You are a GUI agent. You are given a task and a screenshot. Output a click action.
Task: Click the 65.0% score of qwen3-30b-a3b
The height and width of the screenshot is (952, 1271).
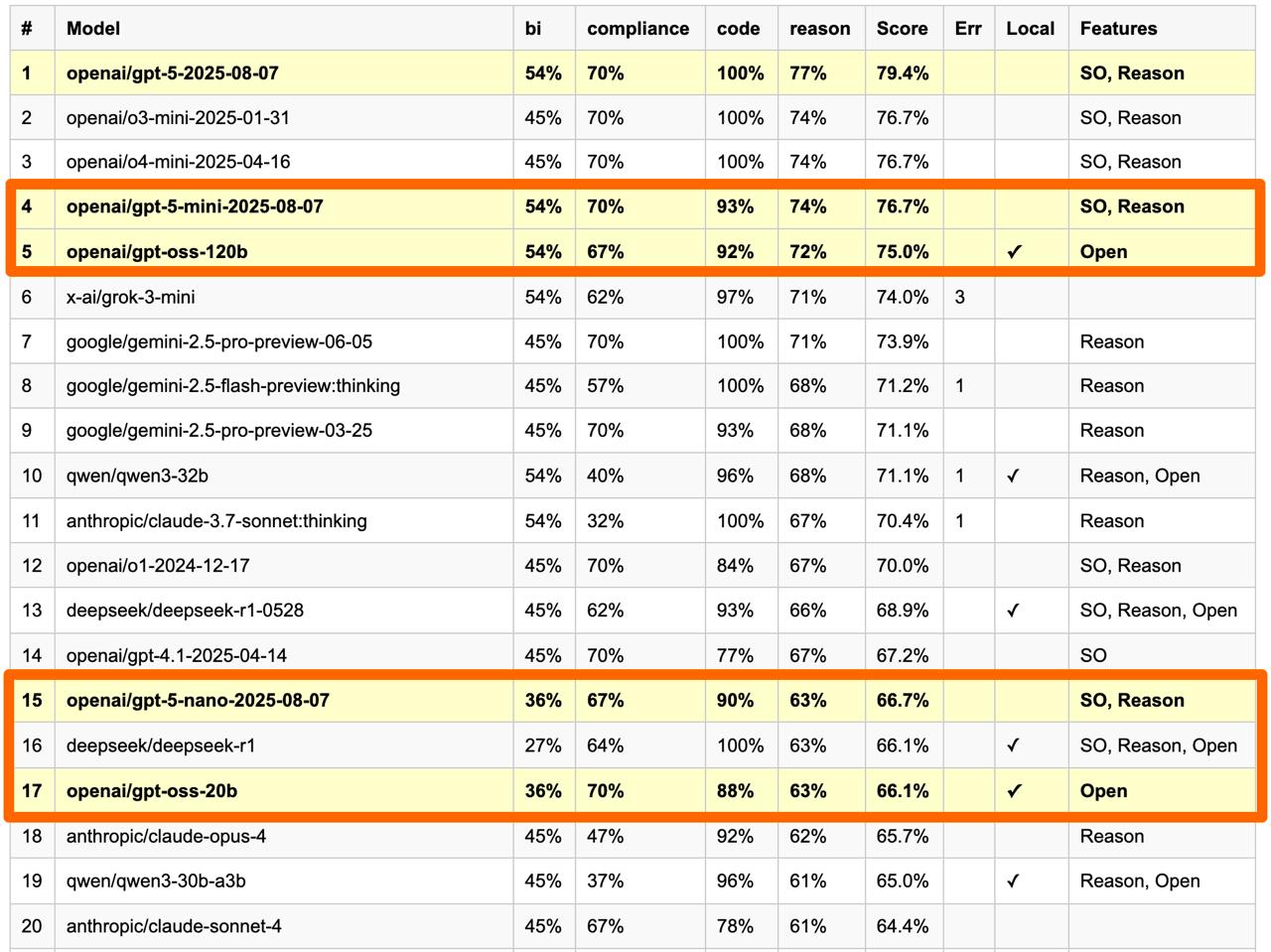pos(903,882)
